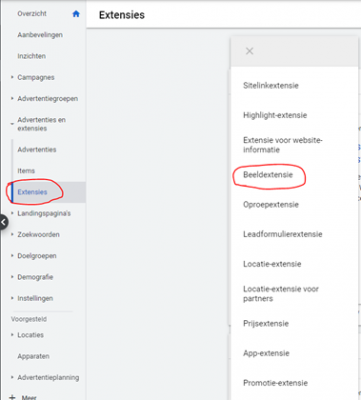Image resolution: width=361 pixels, height=400 pixels.
Task: Choose Promotie-extensie
Action: pyautogui.click(x=275, y=383)
